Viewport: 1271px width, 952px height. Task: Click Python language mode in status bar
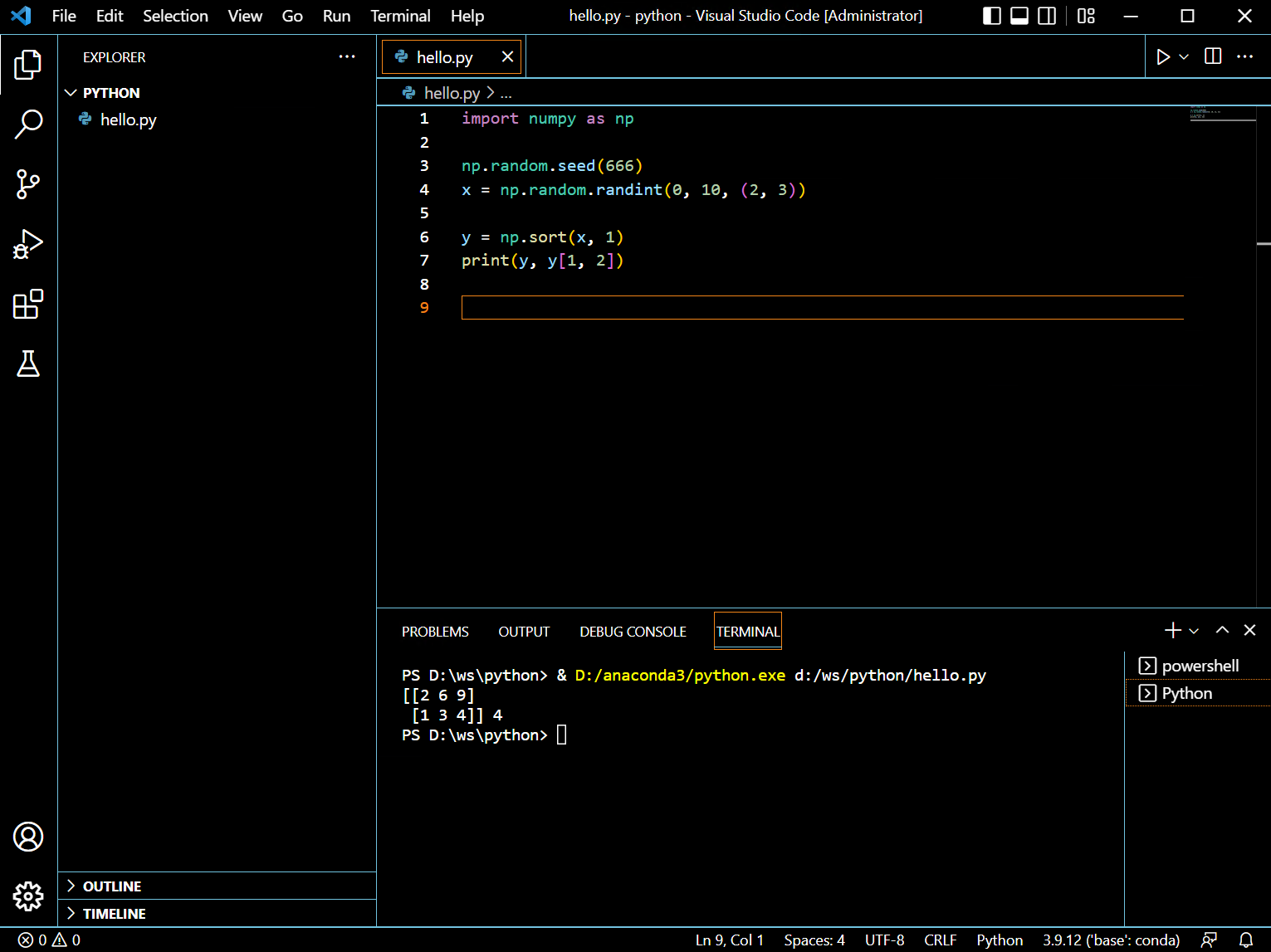click(1000, 940)
